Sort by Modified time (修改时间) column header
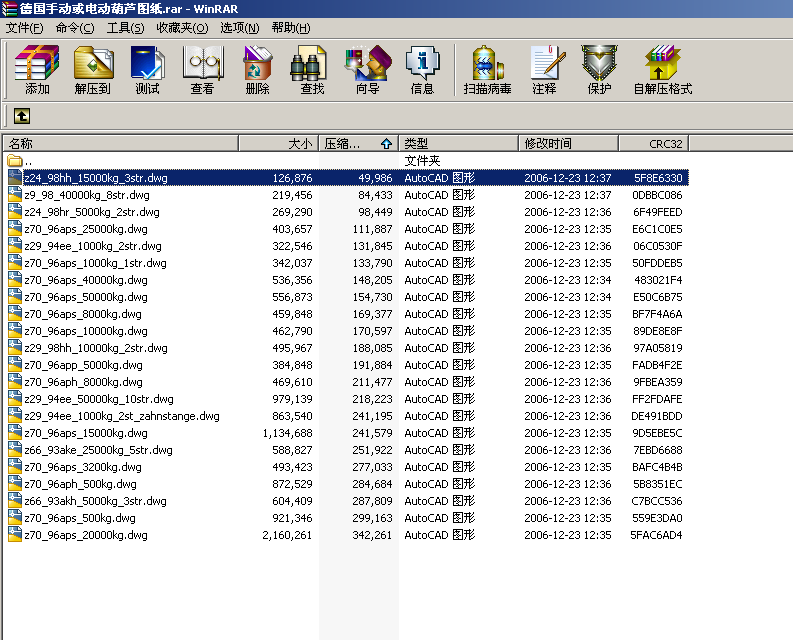Image resolution: width=793 pixels, height=640 pixels. [x=568, y=144]
